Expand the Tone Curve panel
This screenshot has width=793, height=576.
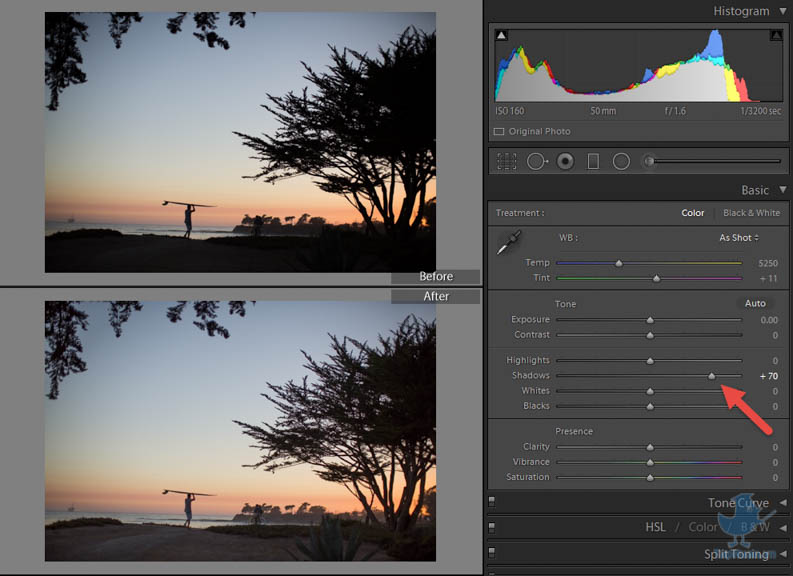coord(782,503)
